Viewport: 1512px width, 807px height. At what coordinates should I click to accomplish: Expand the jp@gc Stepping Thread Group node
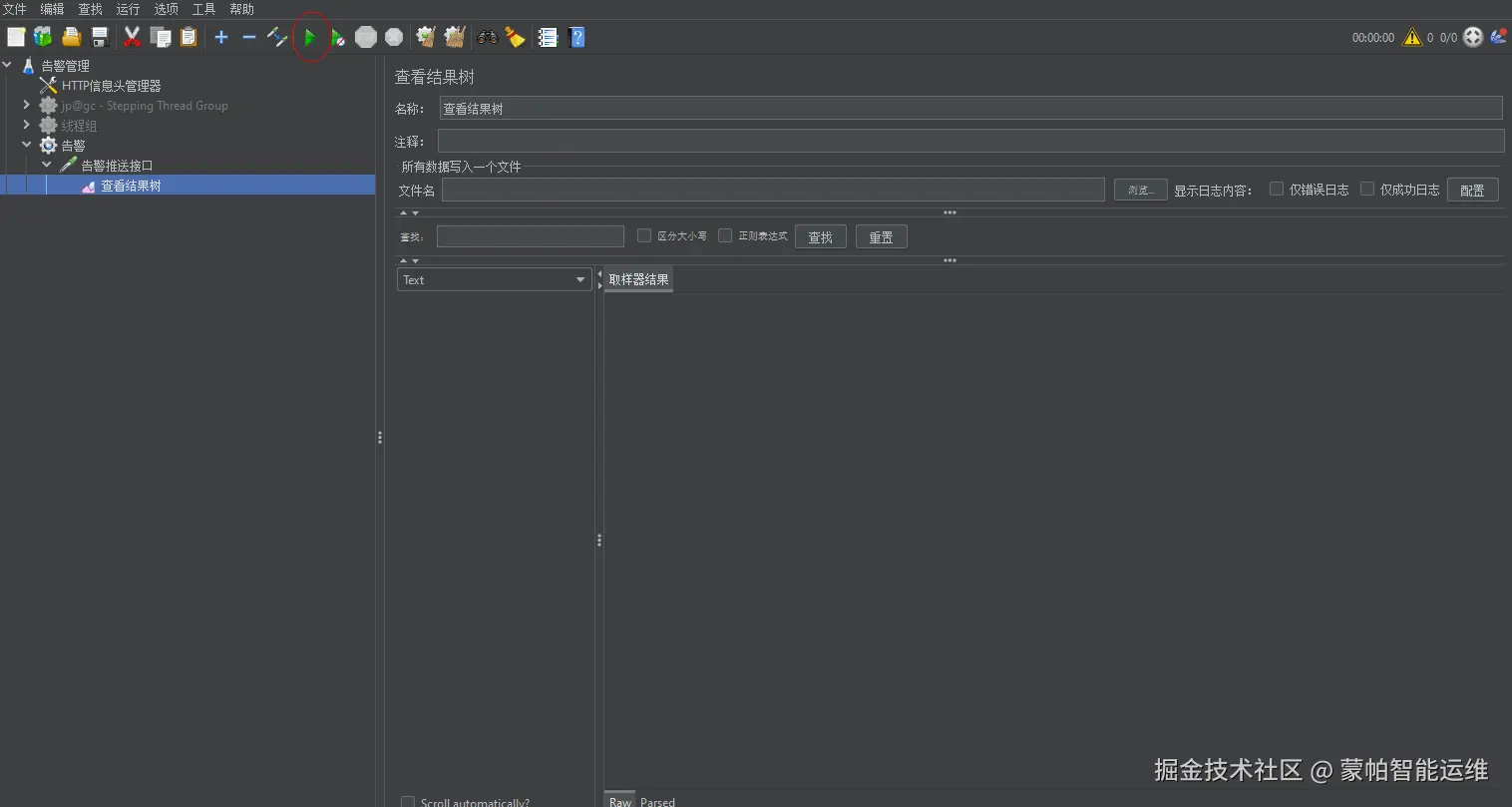pos(27,104)
